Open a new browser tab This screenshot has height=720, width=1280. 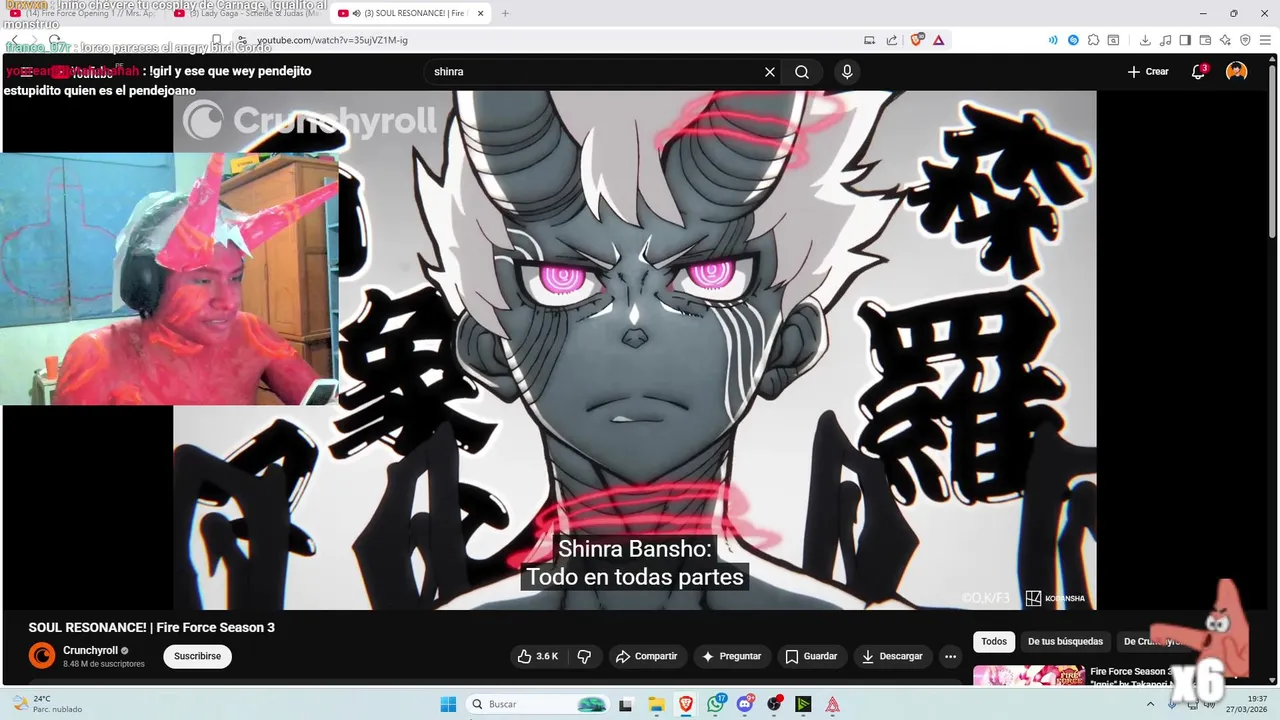pyautogui.click(x=505, y=13)
